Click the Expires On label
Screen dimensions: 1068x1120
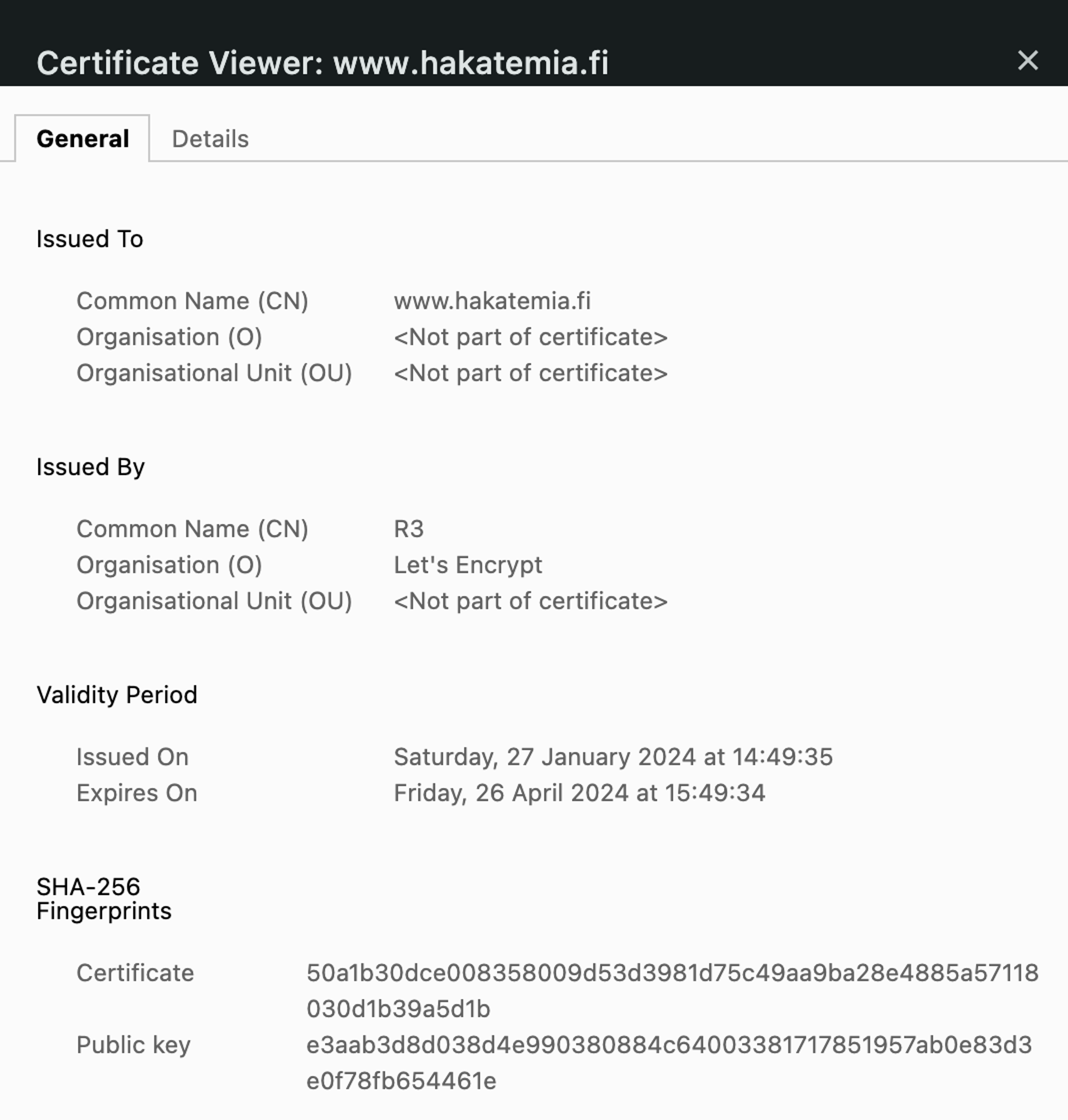[x=137, y=793]
